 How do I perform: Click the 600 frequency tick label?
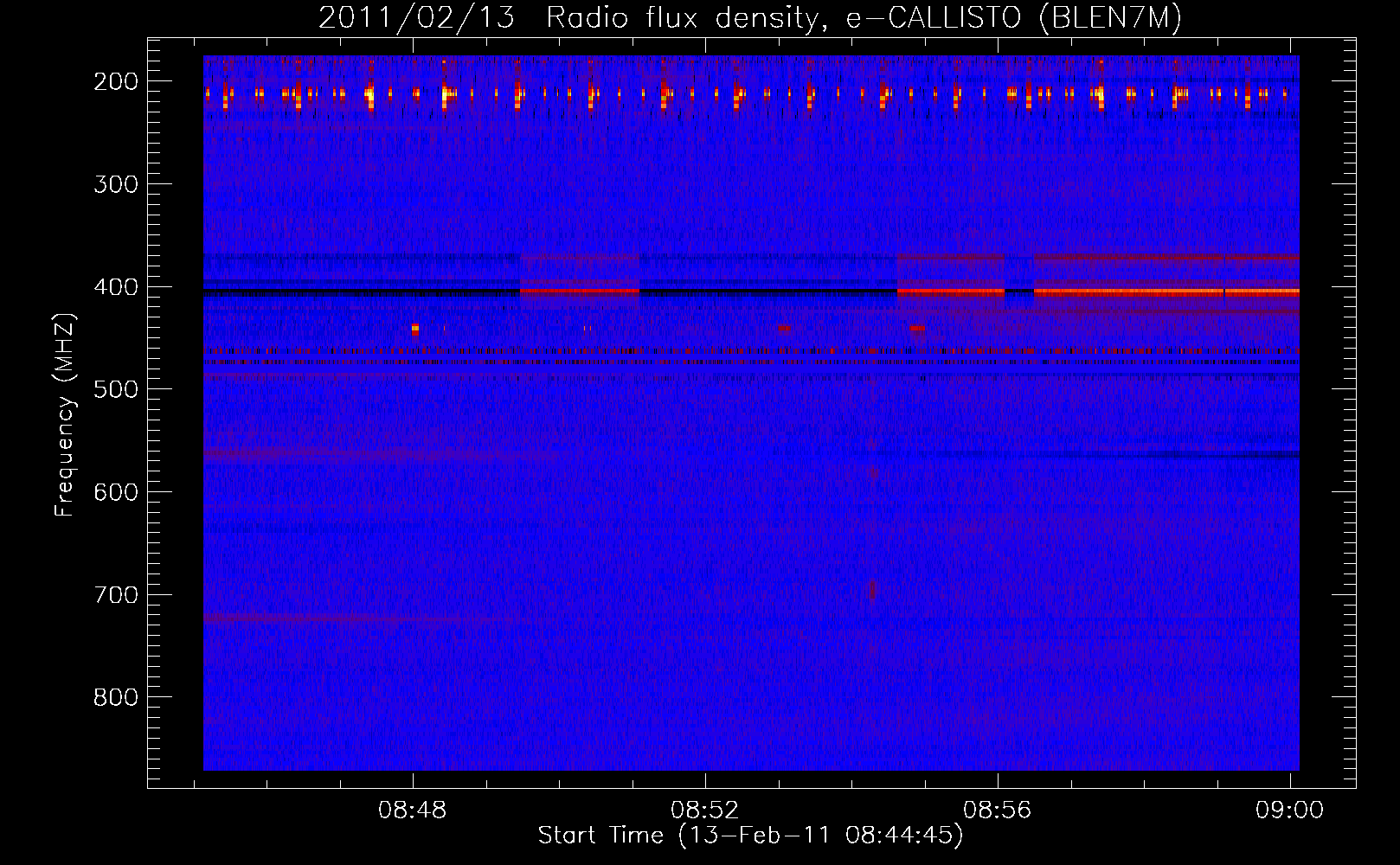coord(116,492)
